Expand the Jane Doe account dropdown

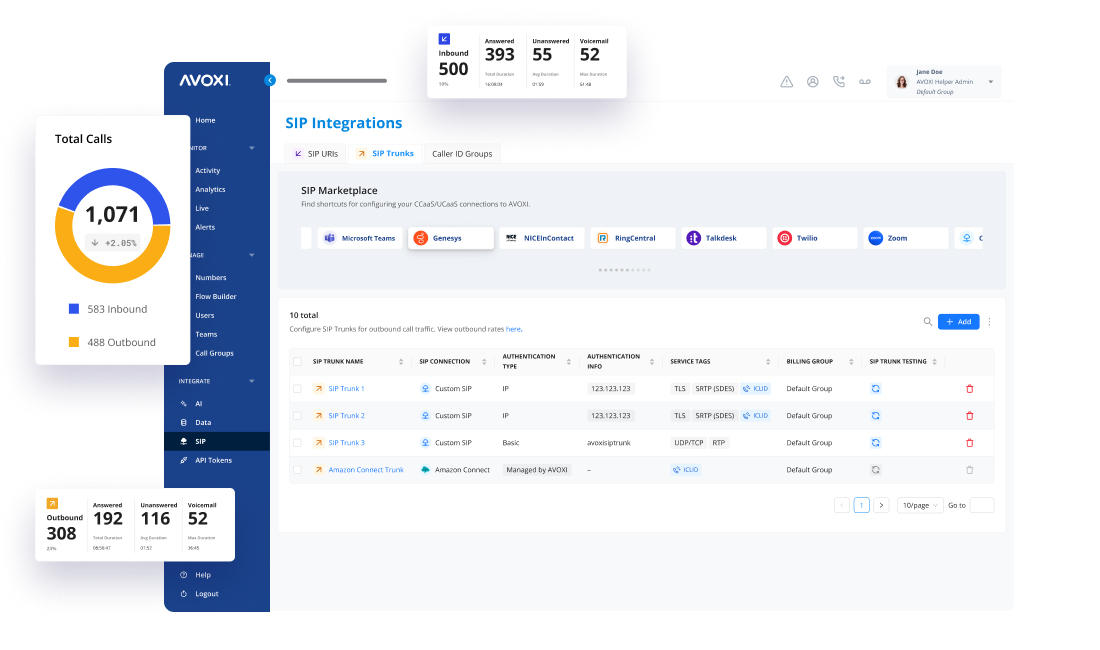(x=990, y=82)
